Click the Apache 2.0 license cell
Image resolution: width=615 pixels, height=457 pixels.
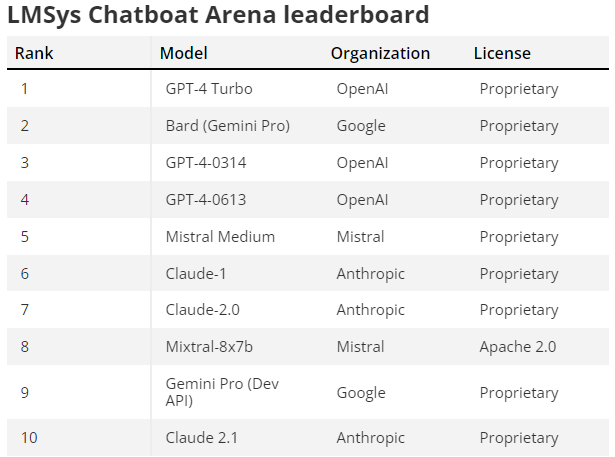[x=518, y=347]
